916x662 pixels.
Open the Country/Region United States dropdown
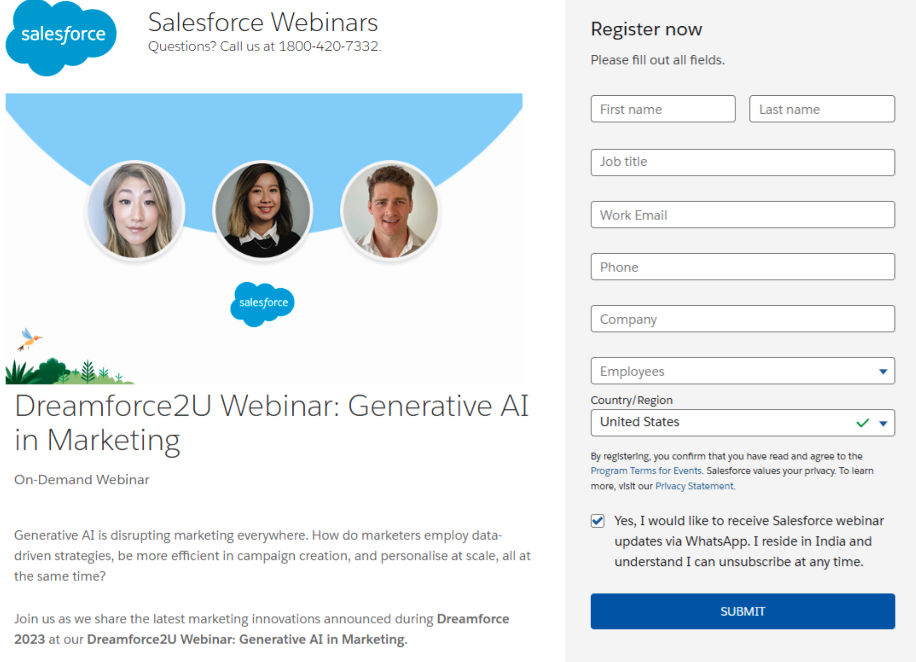pyautogui.click(x=742, y=422)
